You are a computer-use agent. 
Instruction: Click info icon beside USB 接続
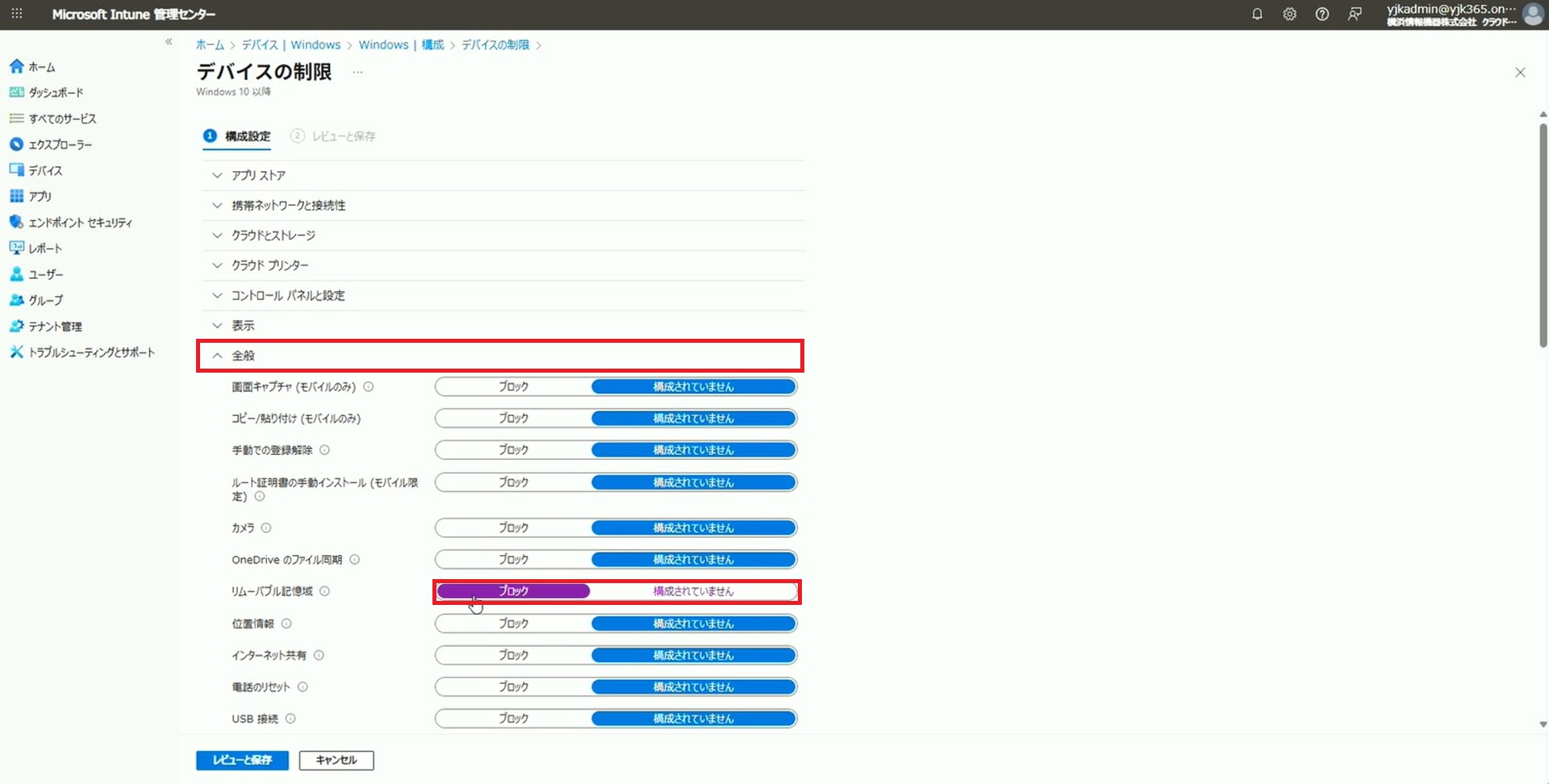pos(290,719)
